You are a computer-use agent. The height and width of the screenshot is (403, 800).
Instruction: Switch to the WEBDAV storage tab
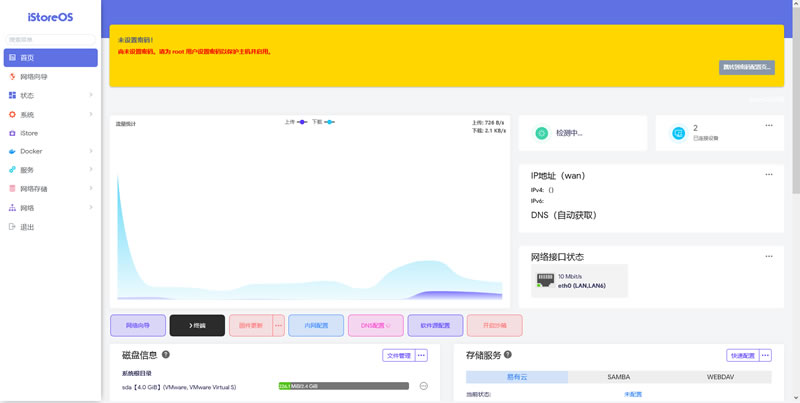point(720,377)
